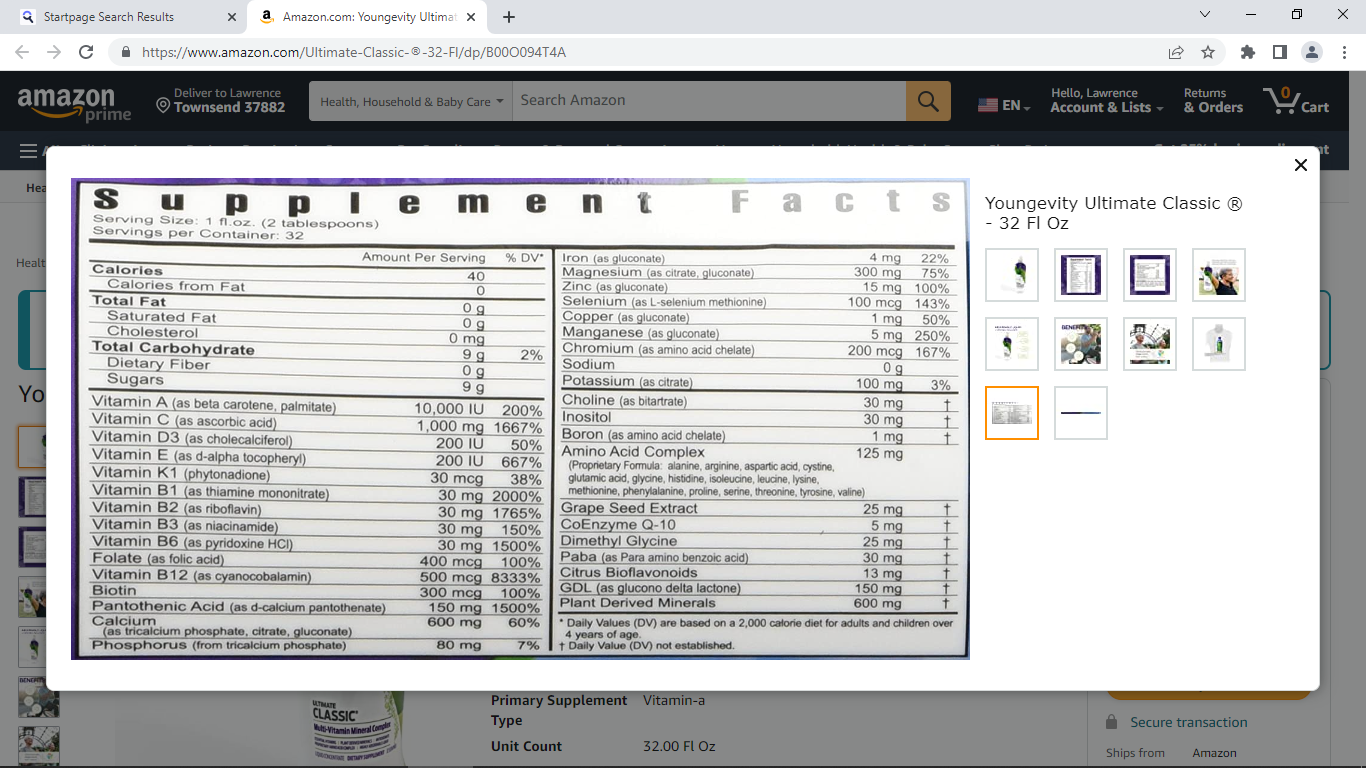Toggle the browser side panel
The width and height of the screenshot is (1366, 768).
[1279, 52]
